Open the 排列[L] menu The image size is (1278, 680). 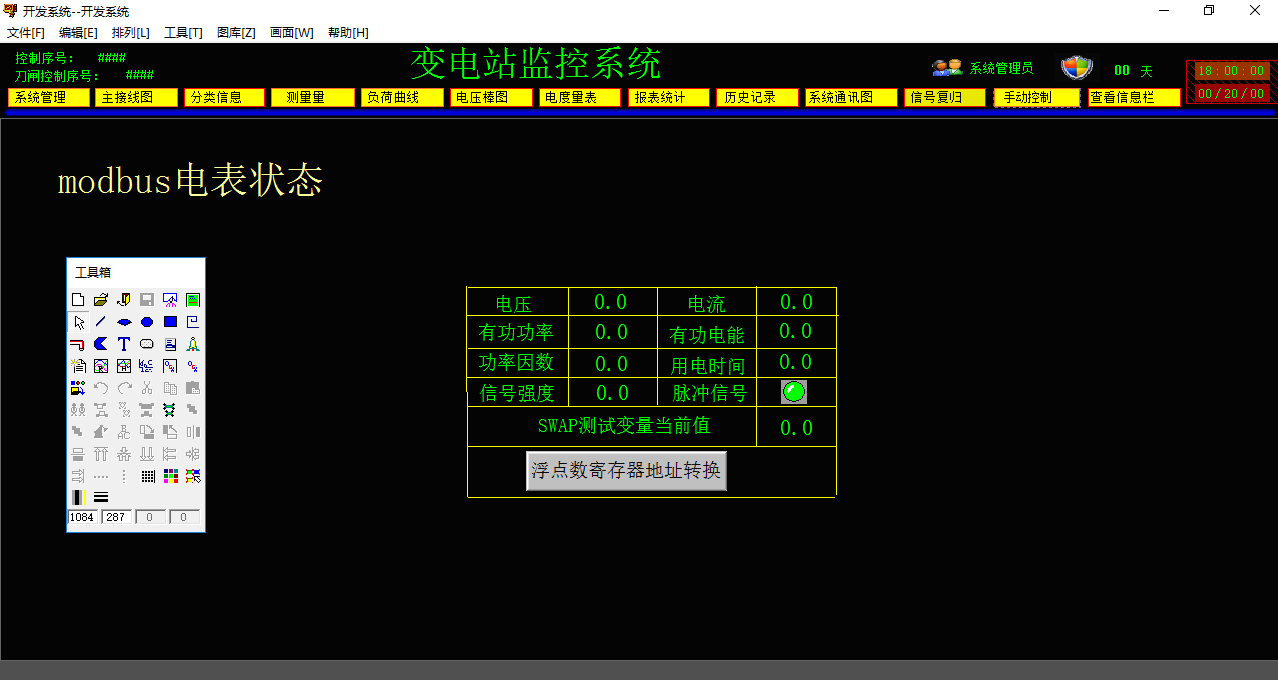[131, 33]
